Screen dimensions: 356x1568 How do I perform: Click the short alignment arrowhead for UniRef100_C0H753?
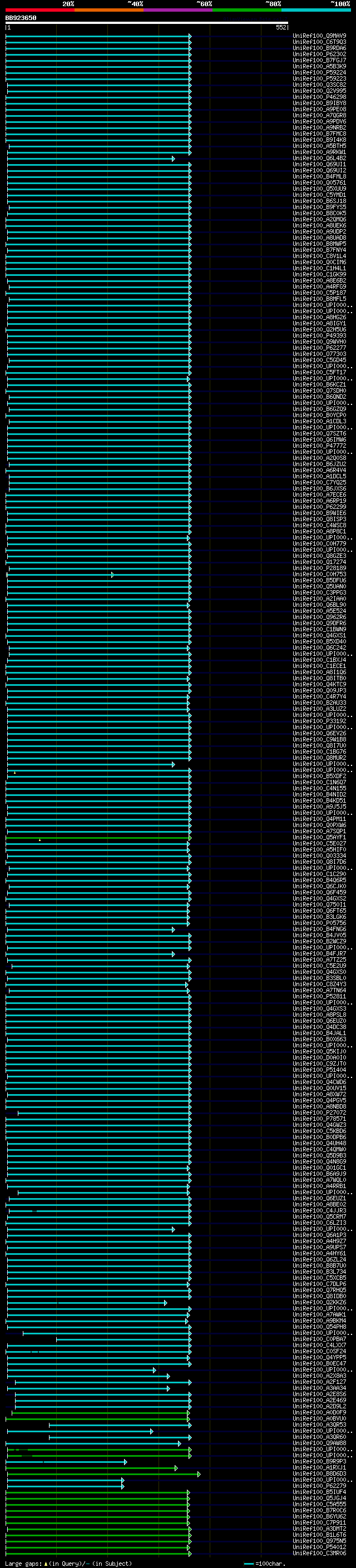[x=112, y=575]
